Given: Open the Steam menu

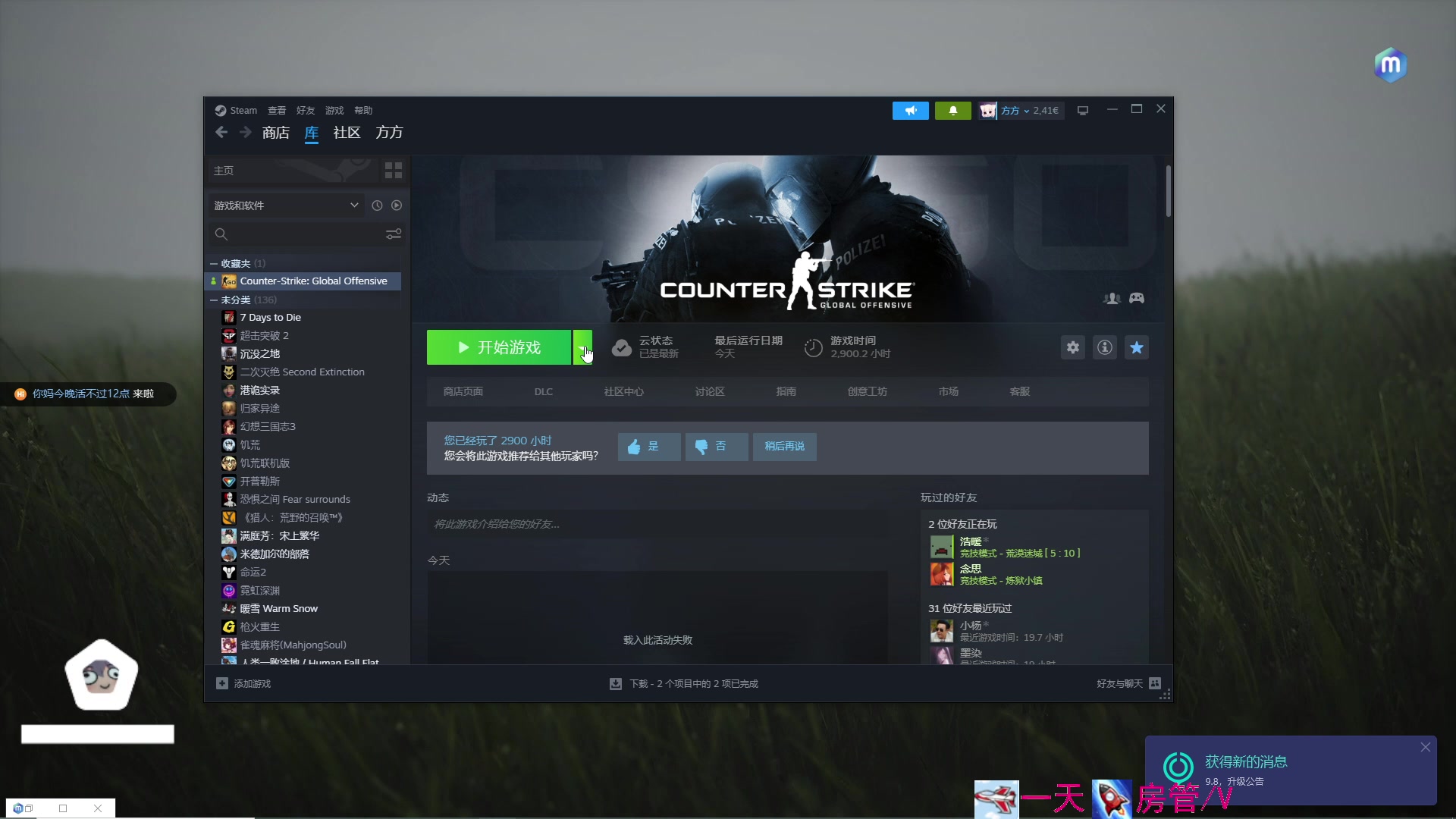Looking at the screenshot, I should pos(236,111).
